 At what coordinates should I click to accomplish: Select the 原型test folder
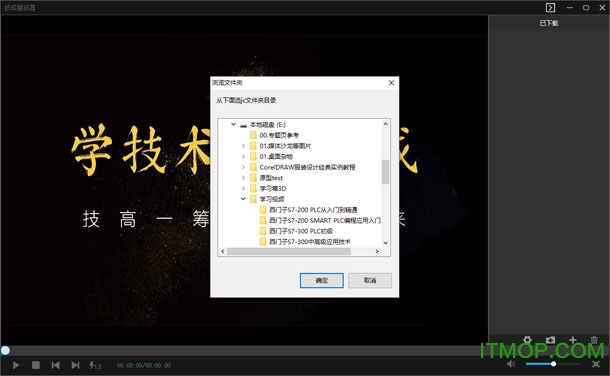pos(266,178)
